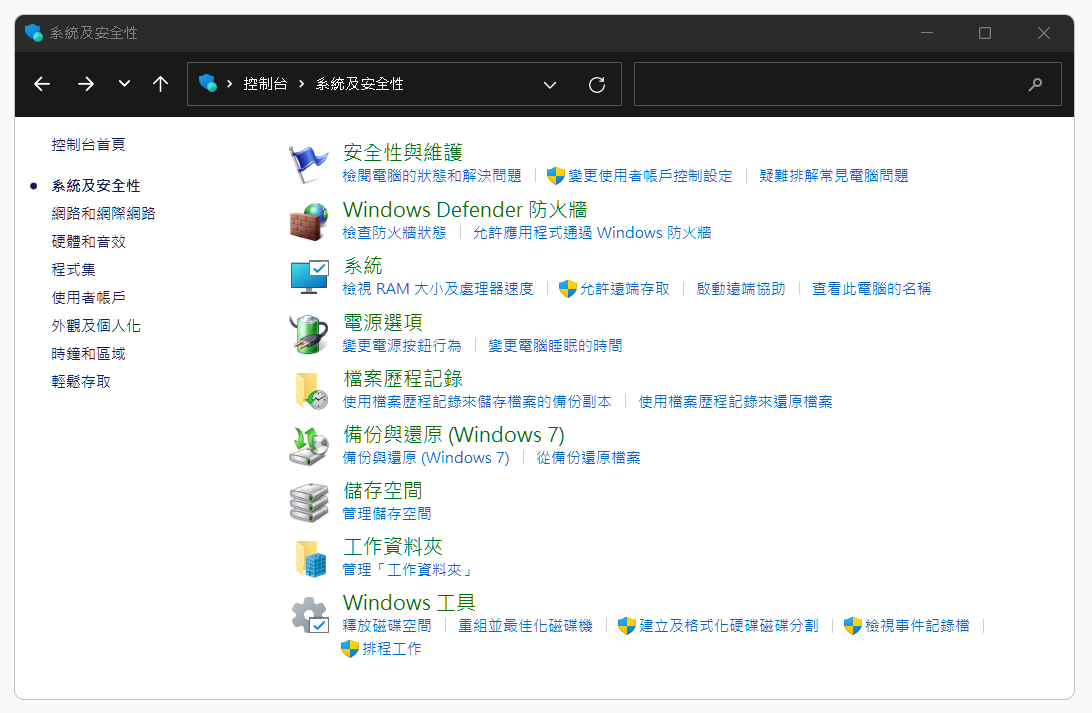The width and height of the screenshot is (1092, 713).
Task: Click 允許遠端存取 link
Action: tap(625, 288)
